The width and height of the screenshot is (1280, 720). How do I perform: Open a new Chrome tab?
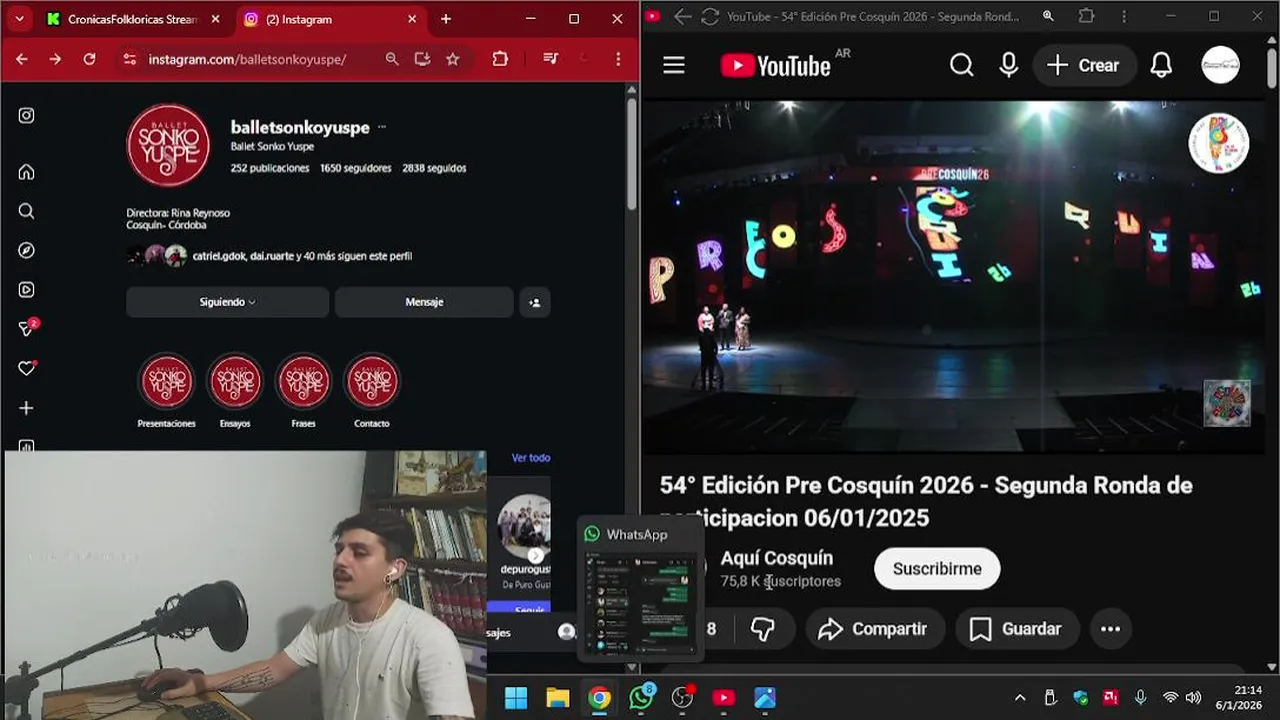(x=446, y=19)
